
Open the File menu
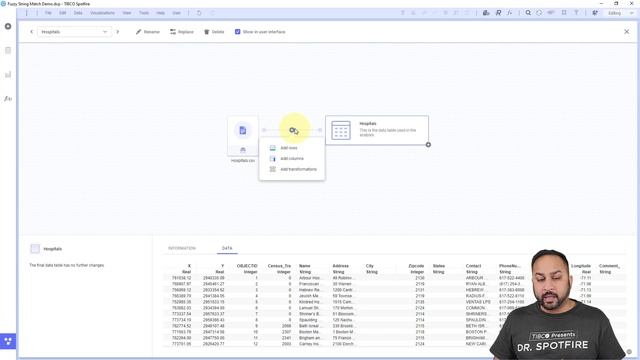(x=48, y=13)
